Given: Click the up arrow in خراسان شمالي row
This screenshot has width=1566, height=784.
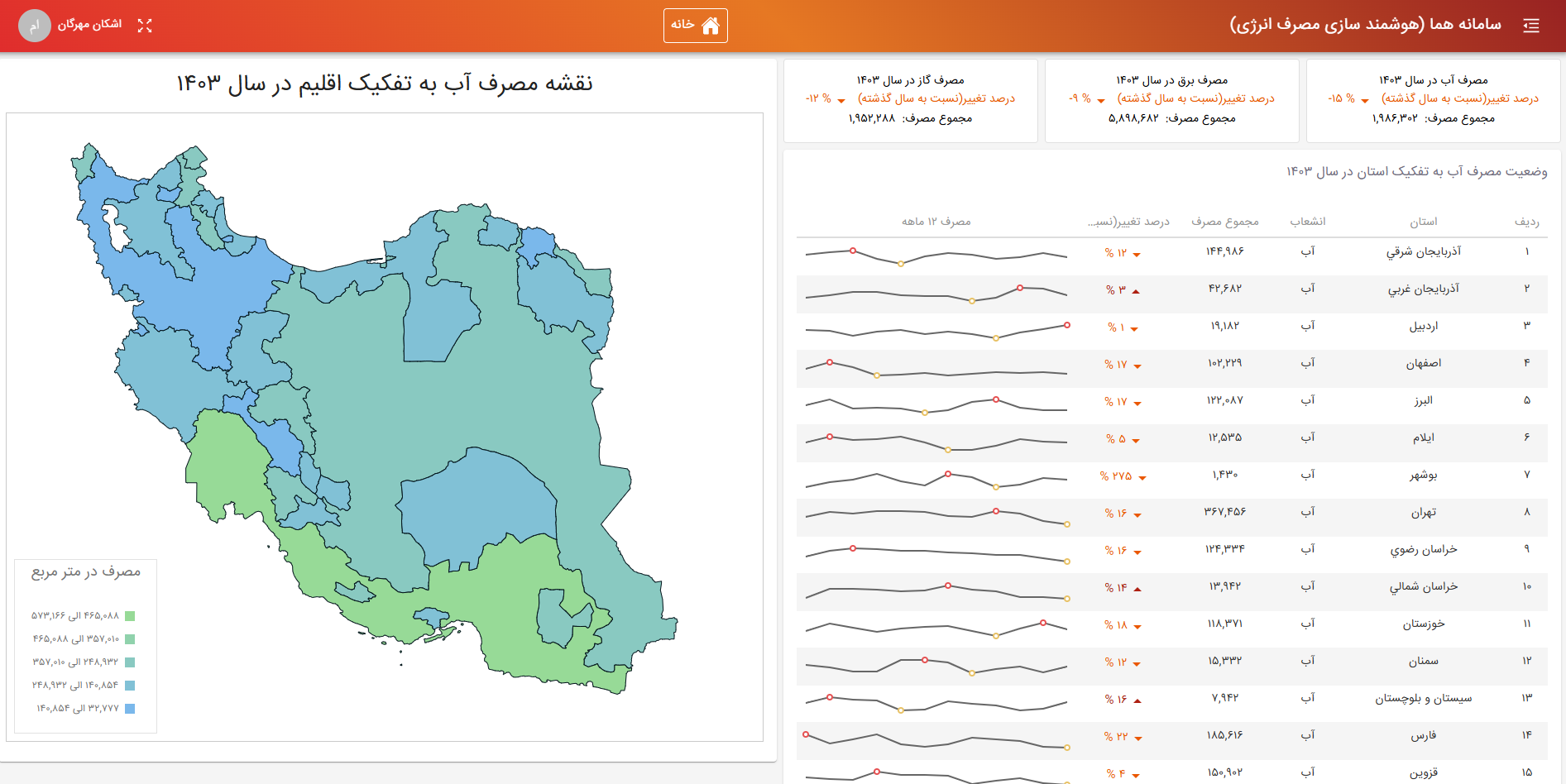Looking at the screenshot, I should 1137,589.
